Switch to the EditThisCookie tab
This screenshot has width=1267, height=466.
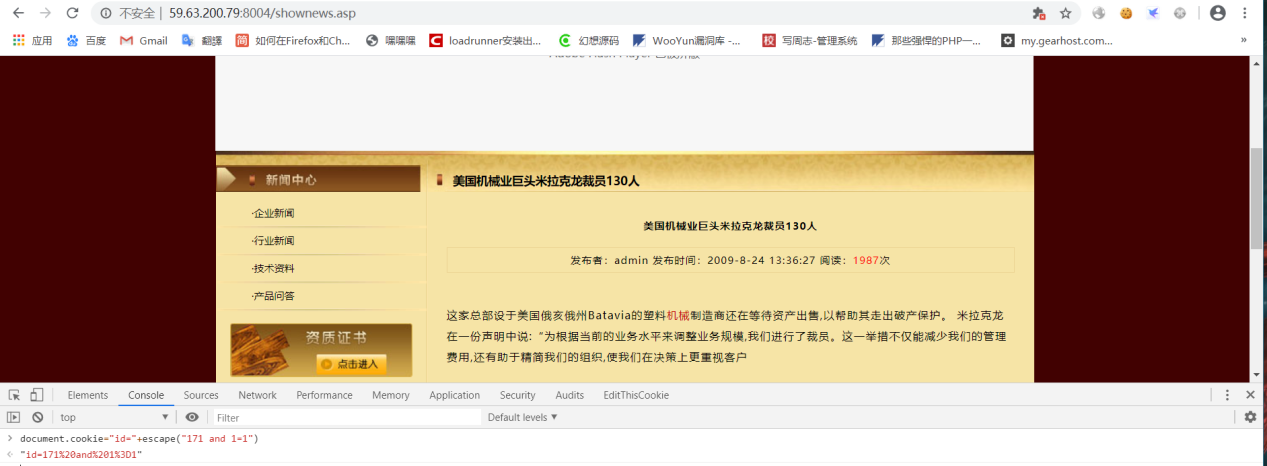click(636, 395)
